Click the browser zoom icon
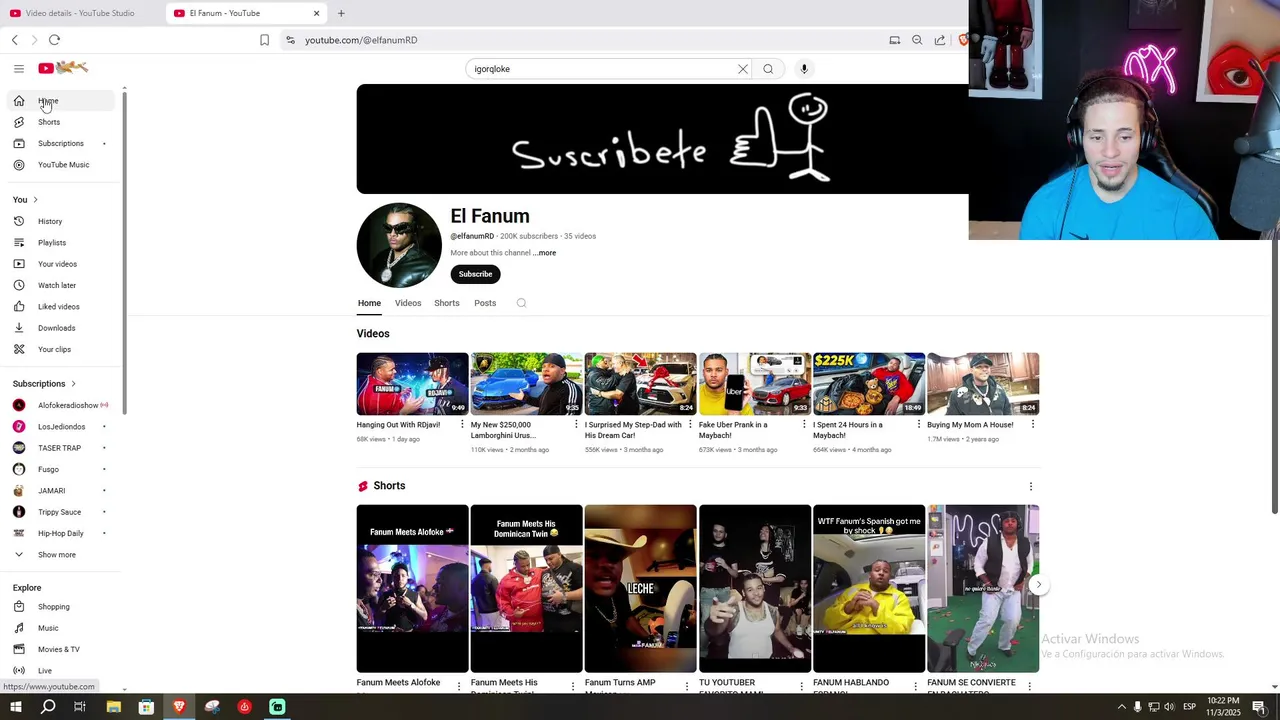 coord(917,40)
